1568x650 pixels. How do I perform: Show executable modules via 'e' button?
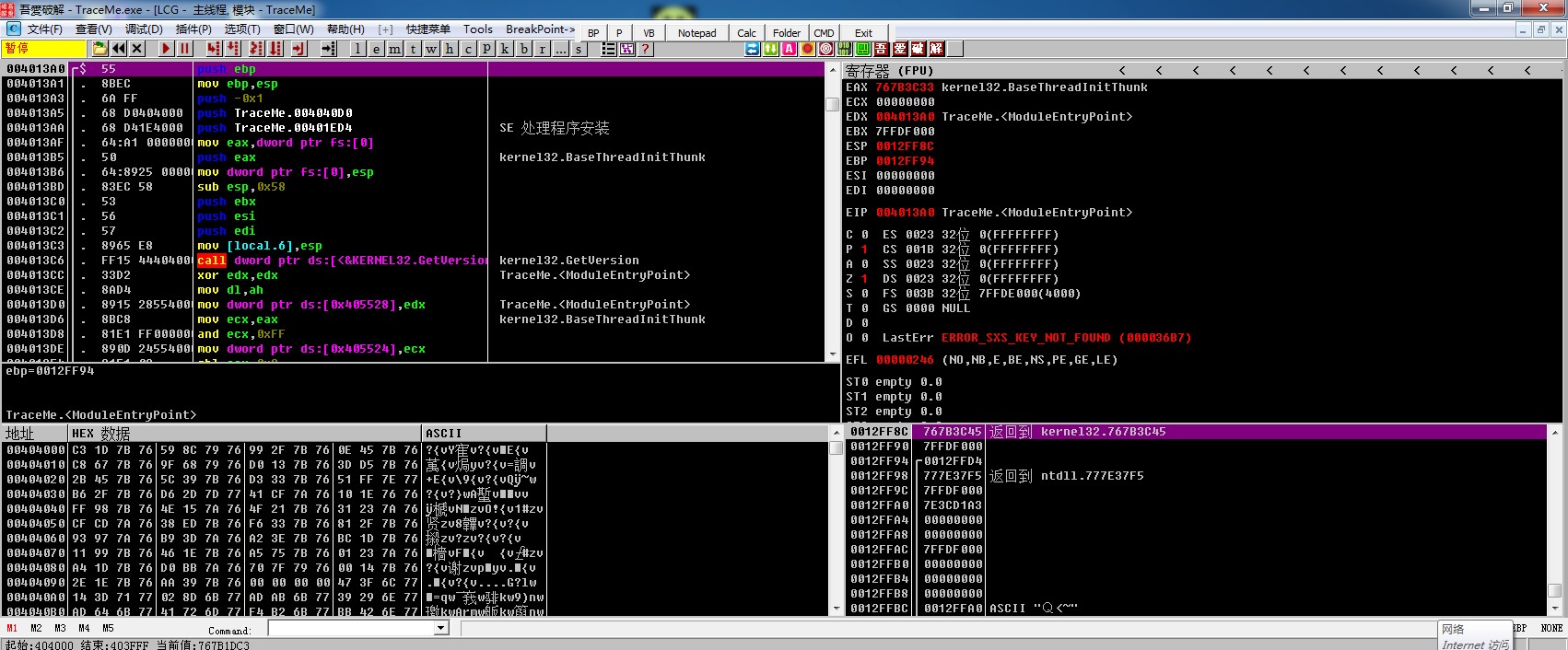377,49
